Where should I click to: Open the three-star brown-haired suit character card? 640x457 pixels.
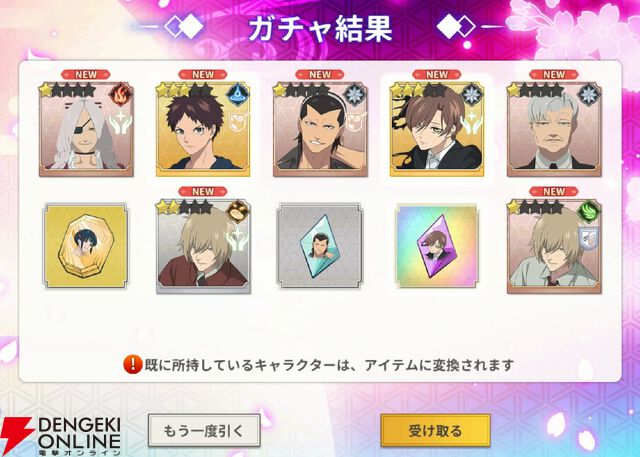(437, 130)
